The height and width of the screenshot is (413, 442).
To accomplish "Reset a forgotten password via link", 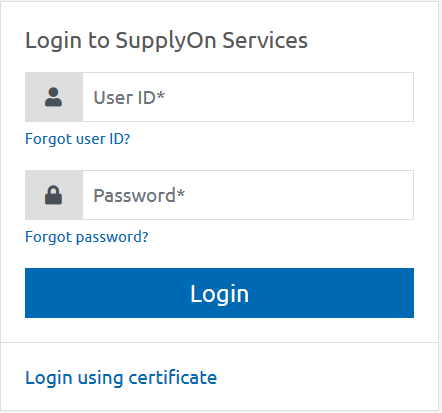I will 87,237.
